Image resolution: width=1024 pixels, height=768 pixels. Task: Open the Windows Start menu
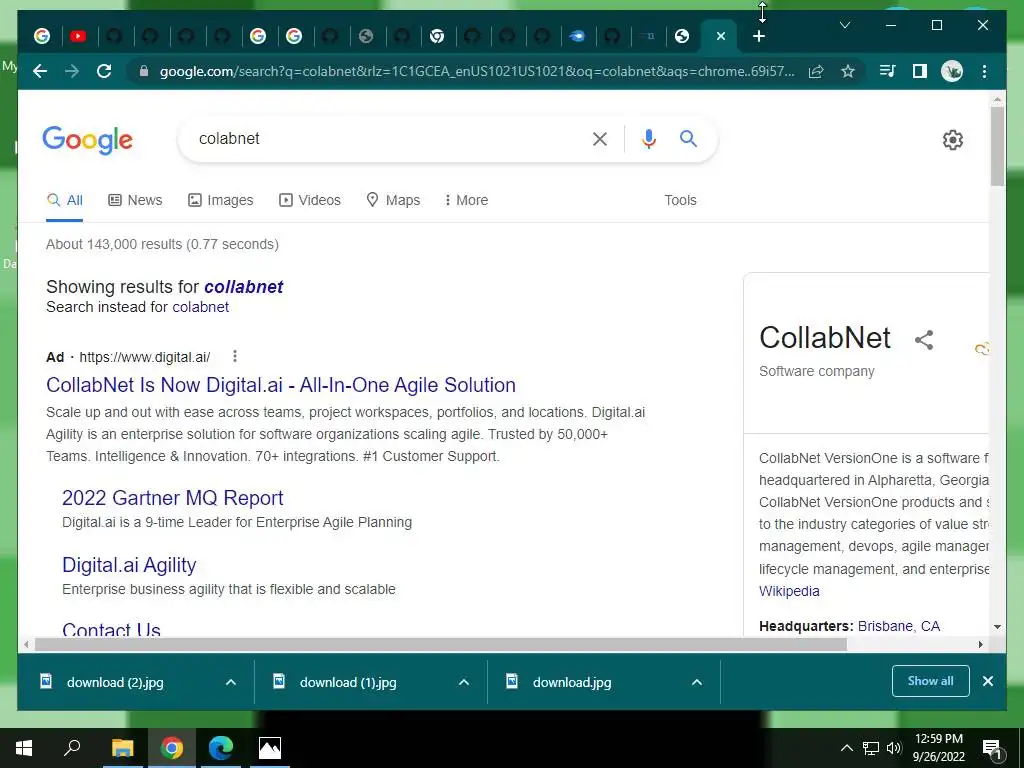coord(24,747)
